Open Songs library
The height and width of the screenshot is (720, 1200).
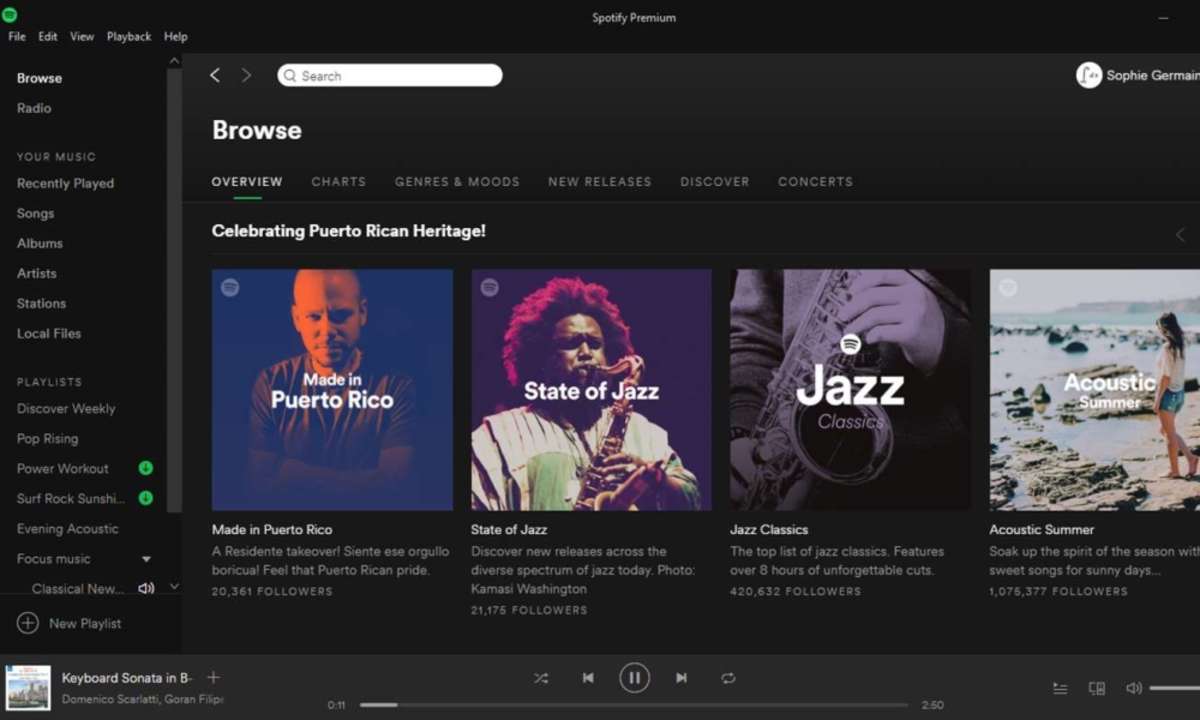coord(35,213)
